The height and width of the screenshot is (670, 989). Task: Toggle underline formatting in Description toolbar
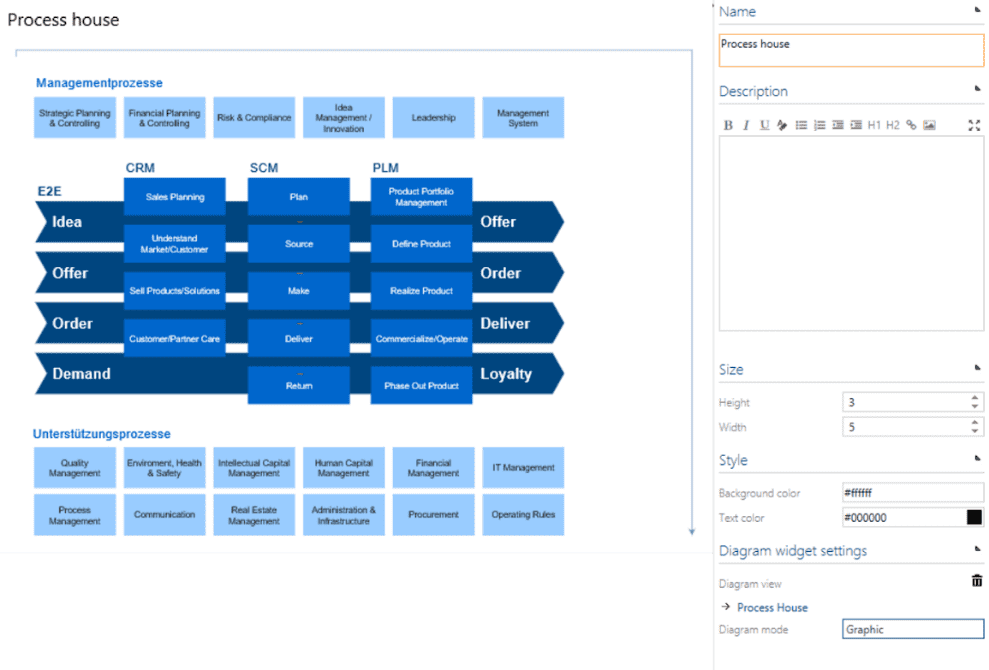click(764, 125)
